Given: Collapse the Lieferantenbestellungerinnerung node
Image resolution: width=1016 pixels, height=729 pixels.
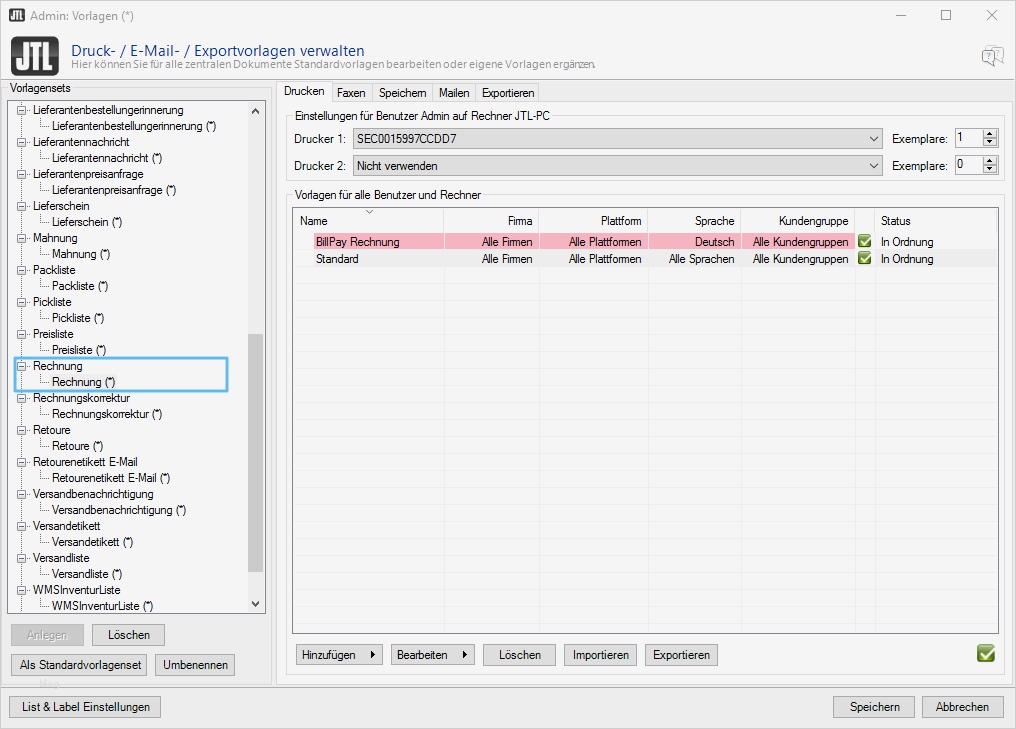Looking at the screenshot, I should 21,110.
